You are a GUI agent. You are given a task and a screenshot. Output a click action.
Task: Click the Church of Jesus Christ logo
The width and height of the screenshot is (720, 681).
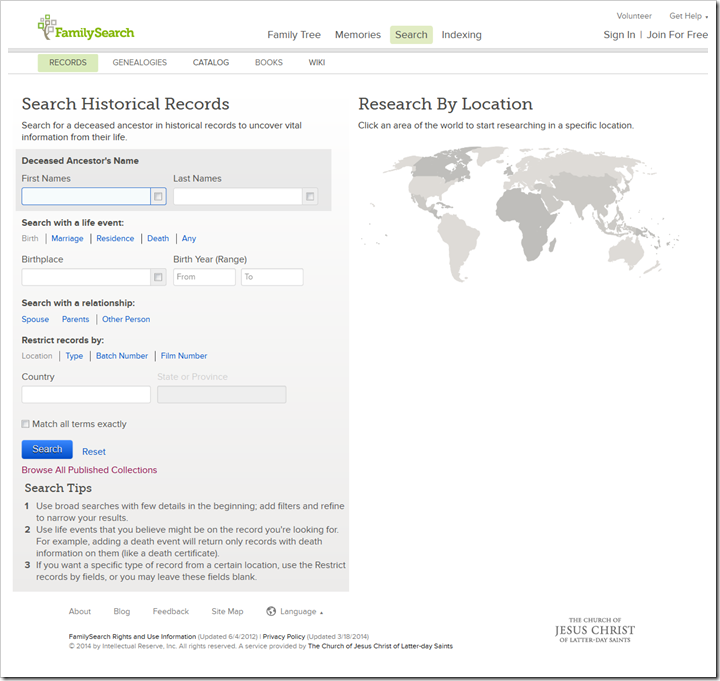click(x=595, y=630)
